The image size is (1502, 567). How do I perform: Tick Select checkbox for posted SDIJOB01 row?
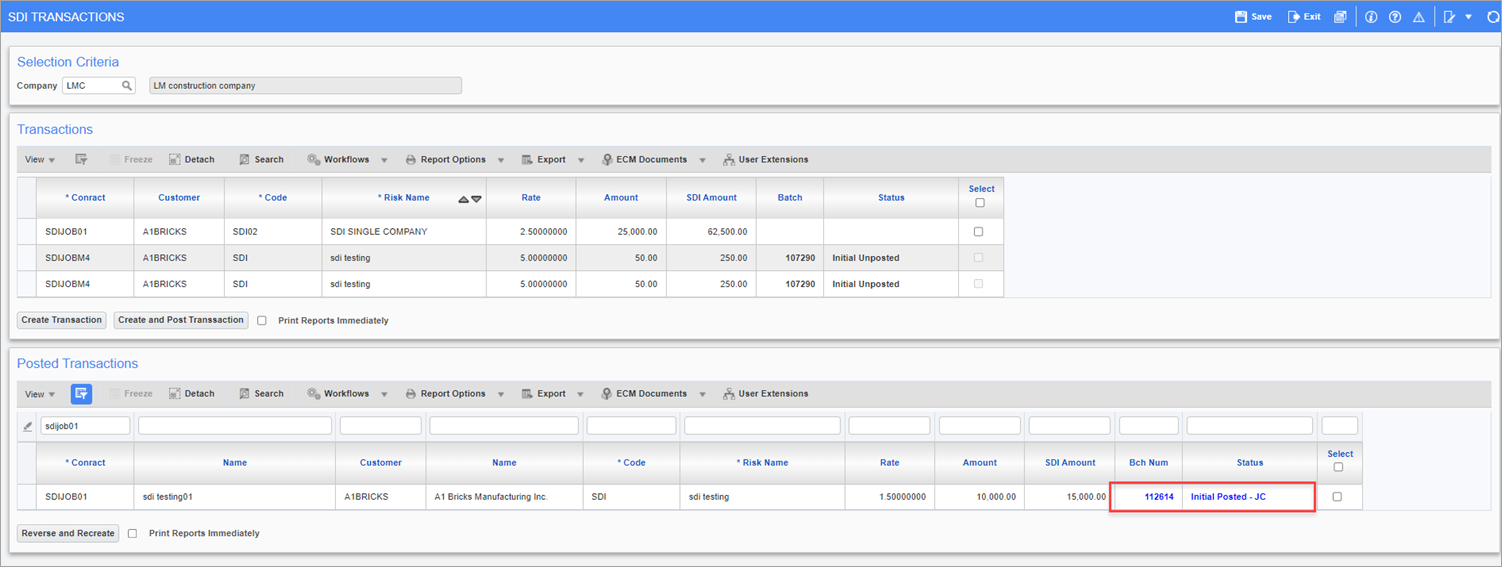pos(1338,497)
